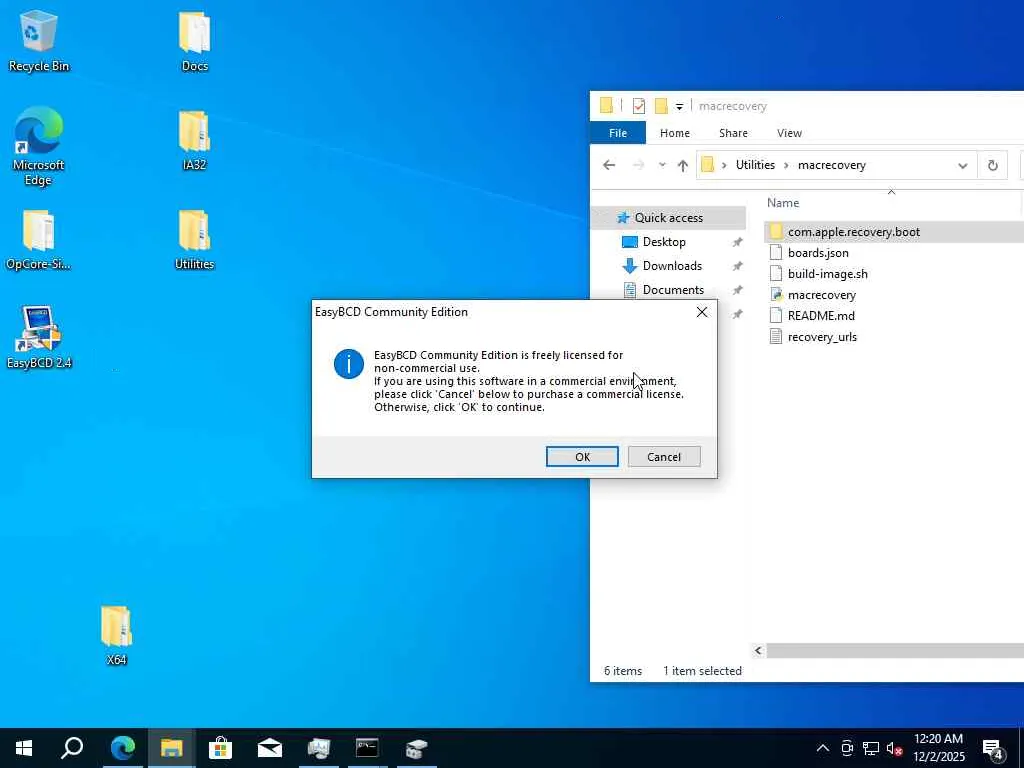Select the IA32 folder on desktop
This screenshot has height=768, width=1024.
coord(195,140)
